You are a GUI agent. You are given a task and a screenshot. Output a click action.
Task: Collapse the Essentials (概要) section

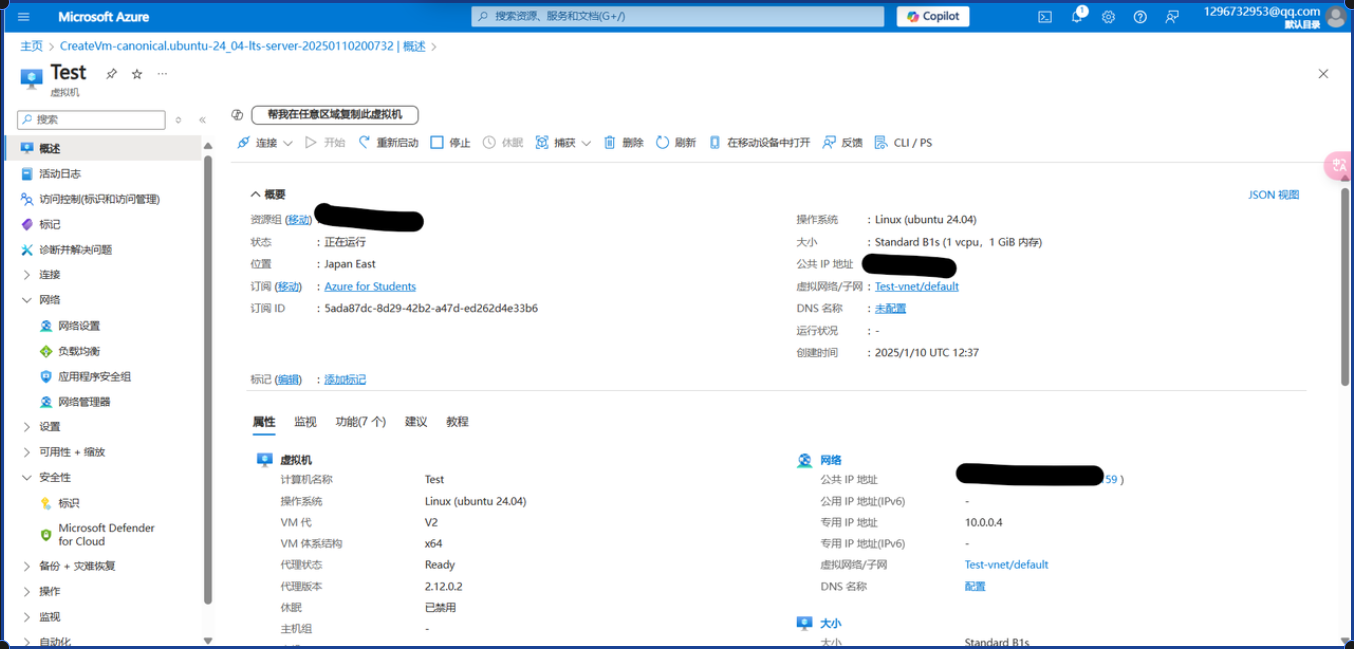coord(268,194)
